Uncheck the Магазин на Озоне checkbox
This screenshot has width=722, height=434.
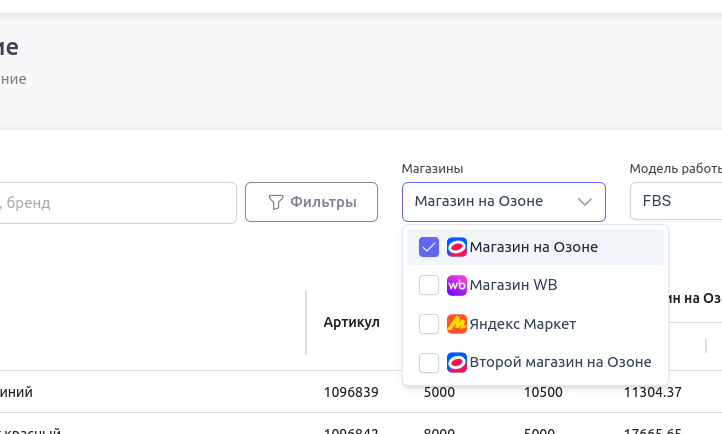[429, 247]
